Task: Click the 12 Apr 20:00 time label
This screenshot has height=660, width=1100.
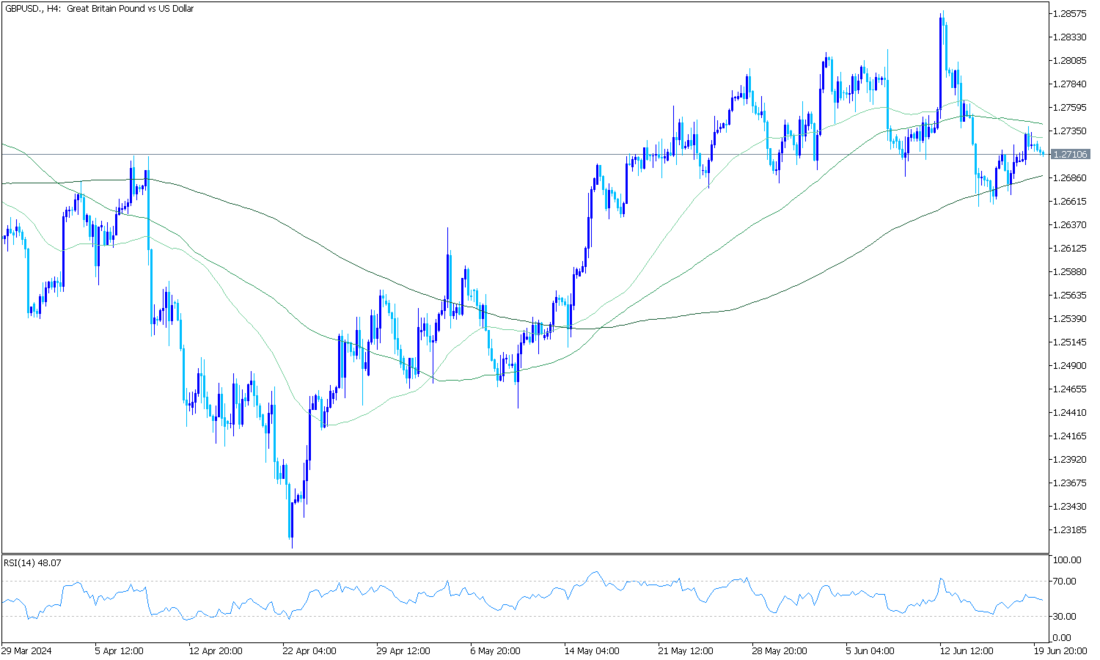Action: 216,652
